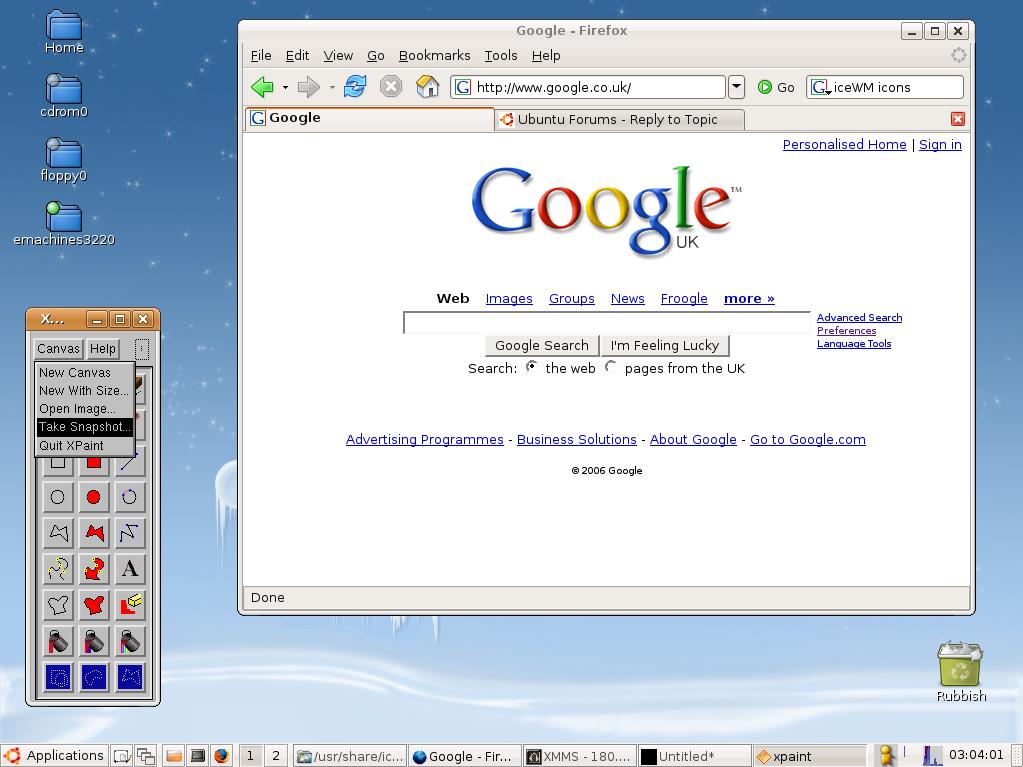The width and height of the screenshot is (1023, 767).
Task: Choose Take Snapshot... in Canvas menu
Action: [x=85, y=427]
